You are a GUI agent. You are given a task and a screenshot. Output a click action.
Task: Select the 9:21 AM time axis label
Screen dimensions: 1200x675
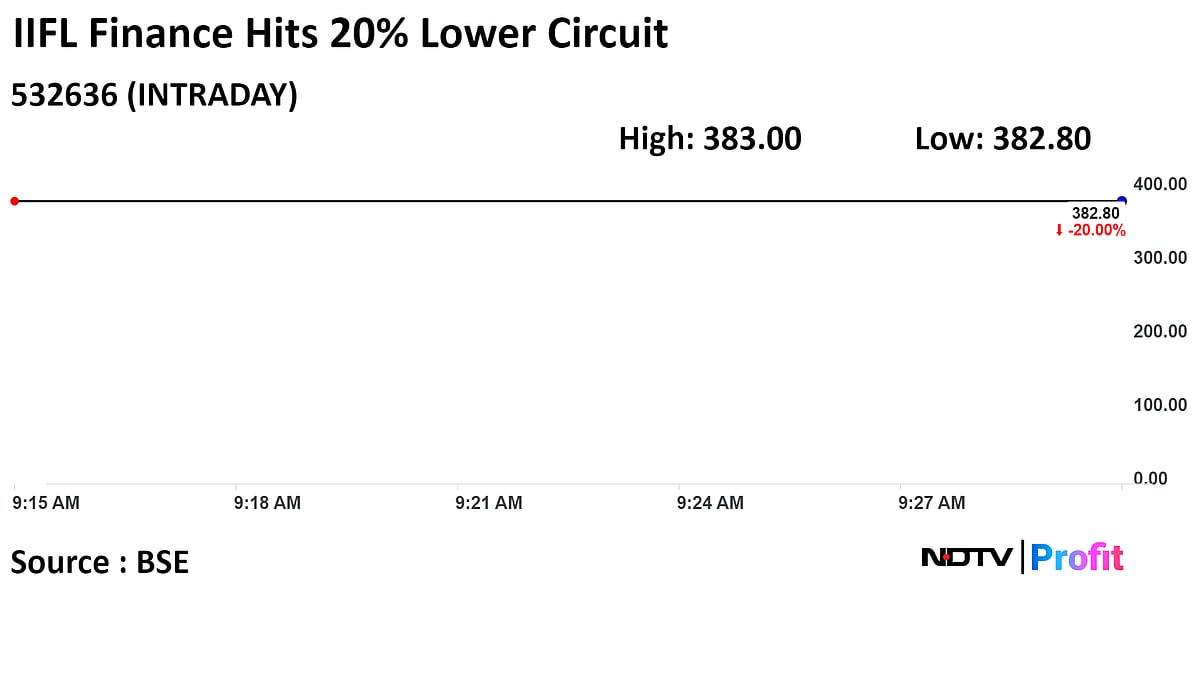pyautogui.click(x=489, y=503)
